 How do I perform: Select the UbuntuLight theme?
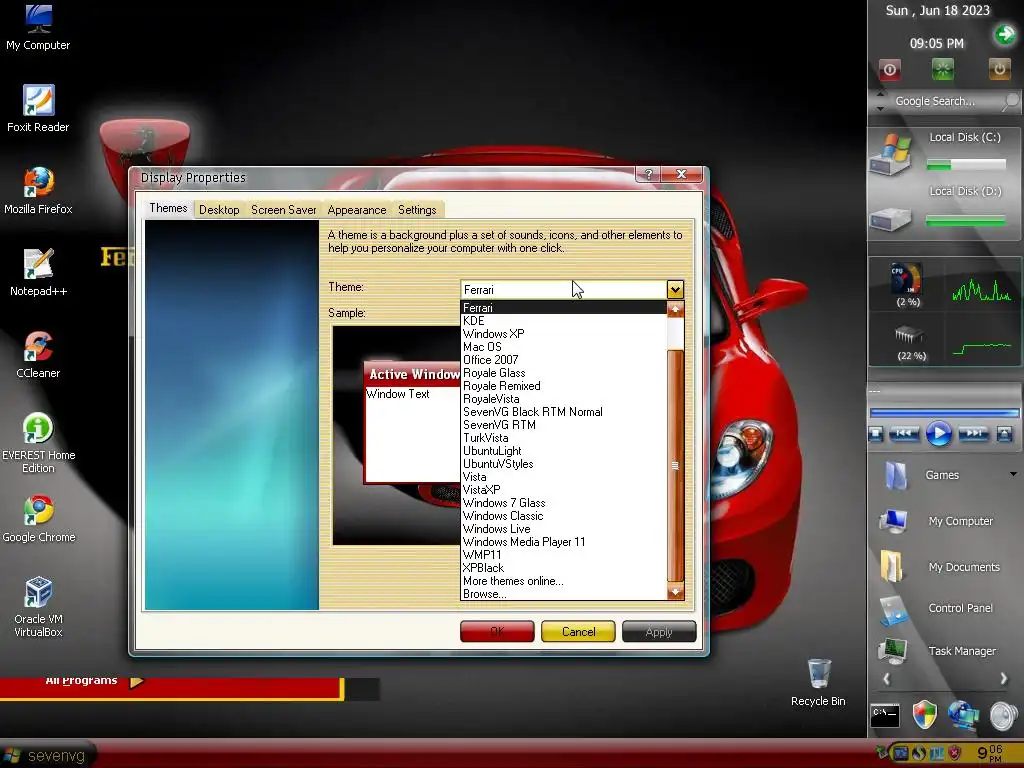pyautogui.click(x=564, y=451)
